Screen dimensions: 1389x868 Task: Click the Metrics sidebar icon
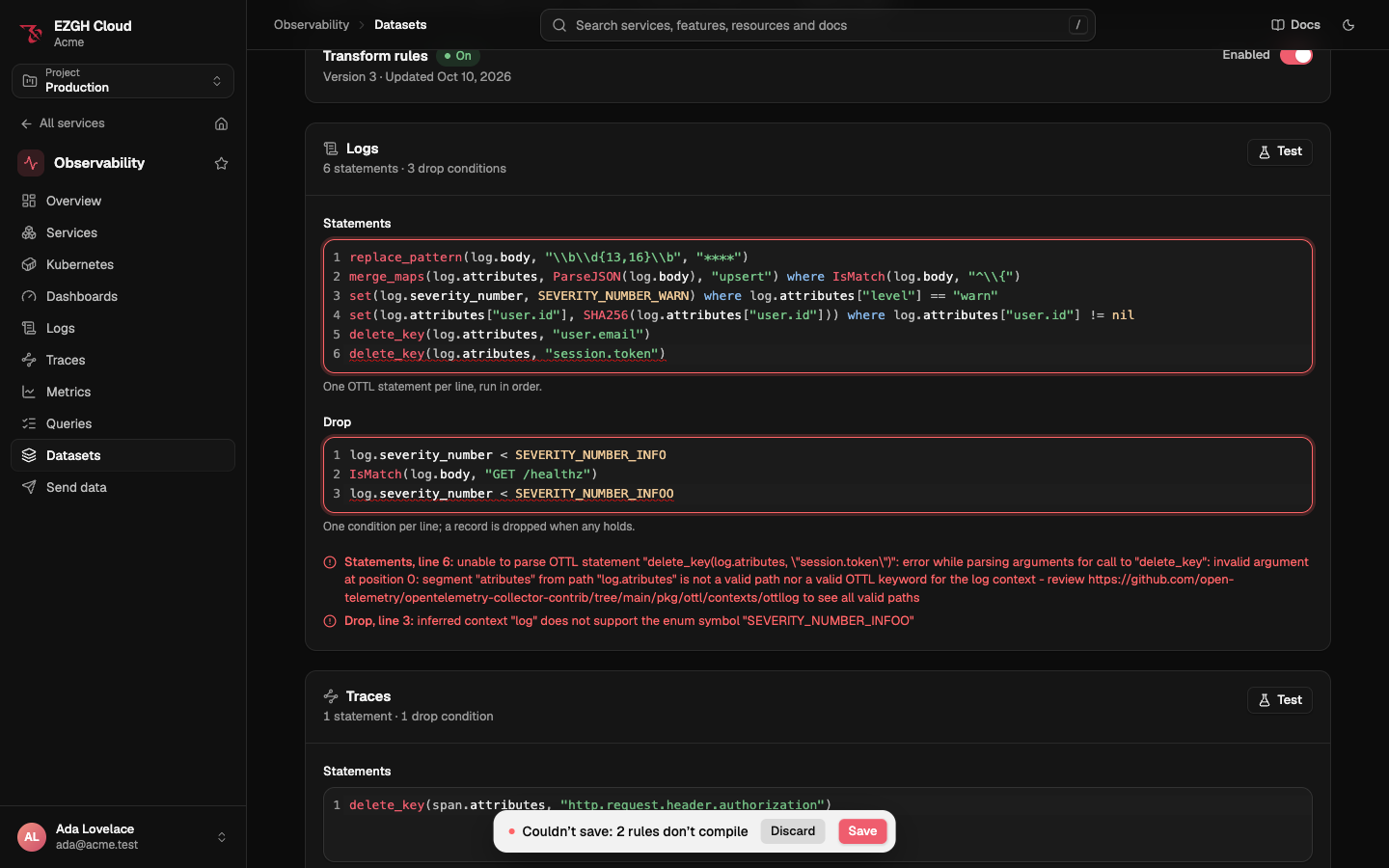coord(29,392)
